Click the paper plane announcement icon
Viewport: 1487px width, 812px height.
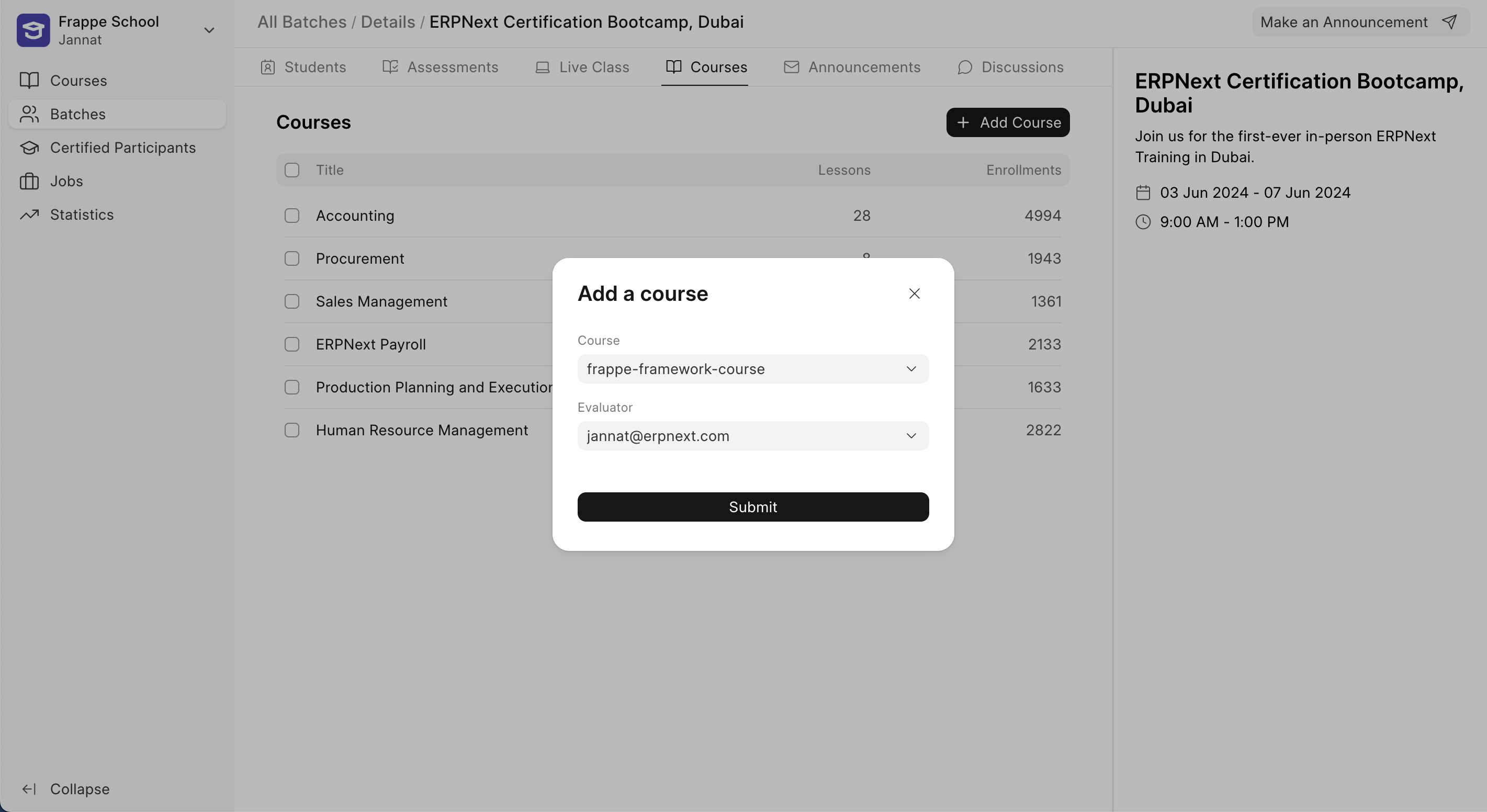tap(1449, 22)
